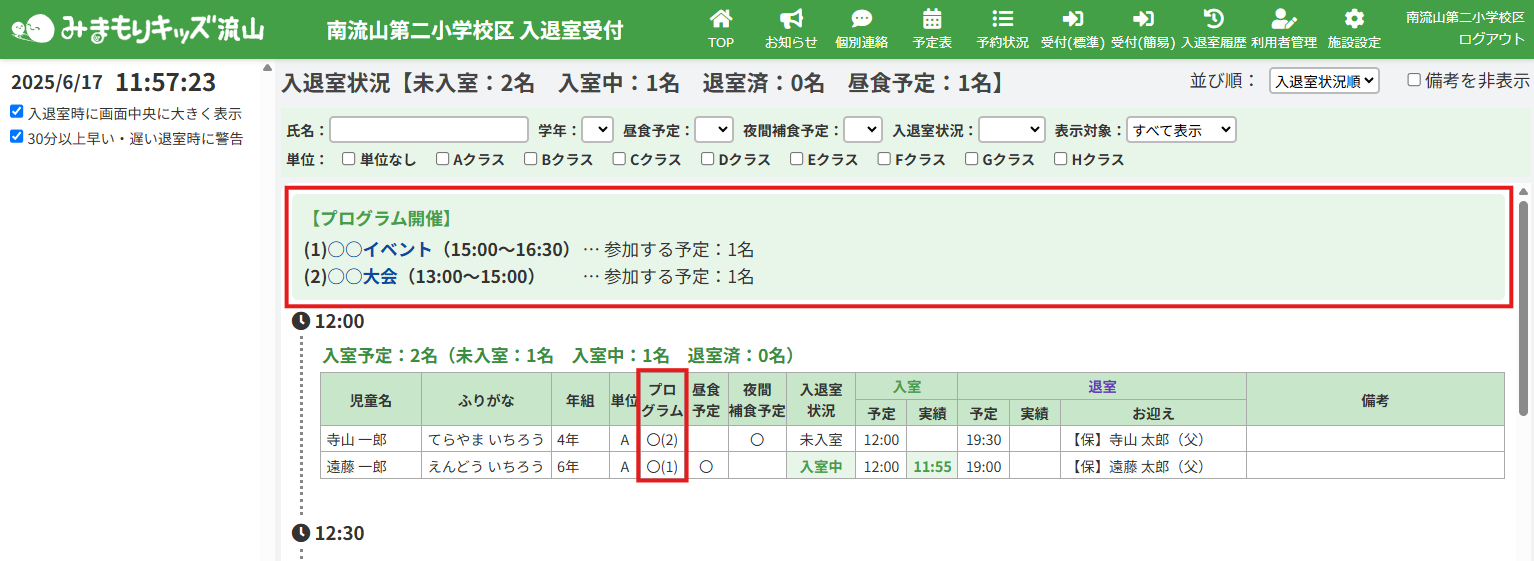Viewport: 1534px width, 561px height.
Task: Open 予約状況 list icon
Action: 1002,20
